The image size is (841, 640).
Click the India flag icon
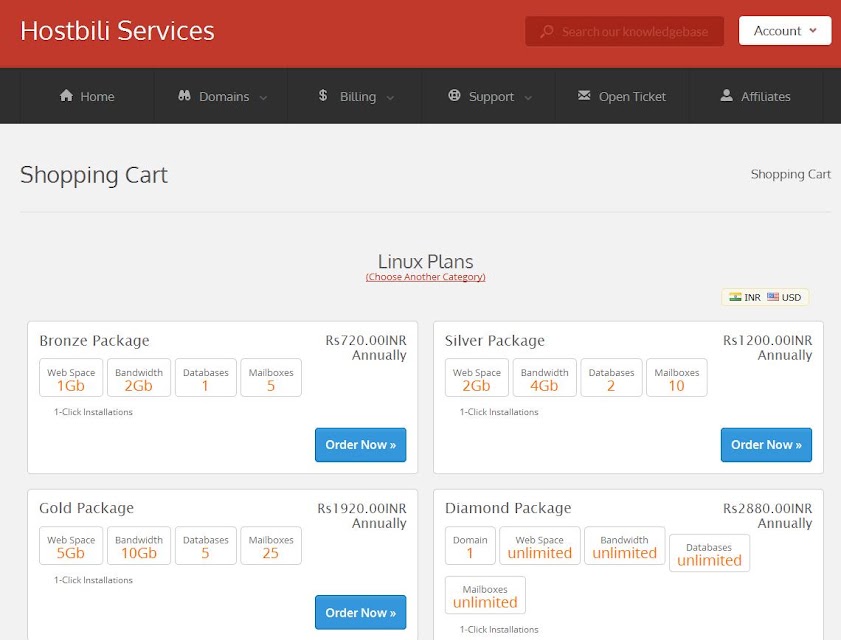(x=735, y=297)
